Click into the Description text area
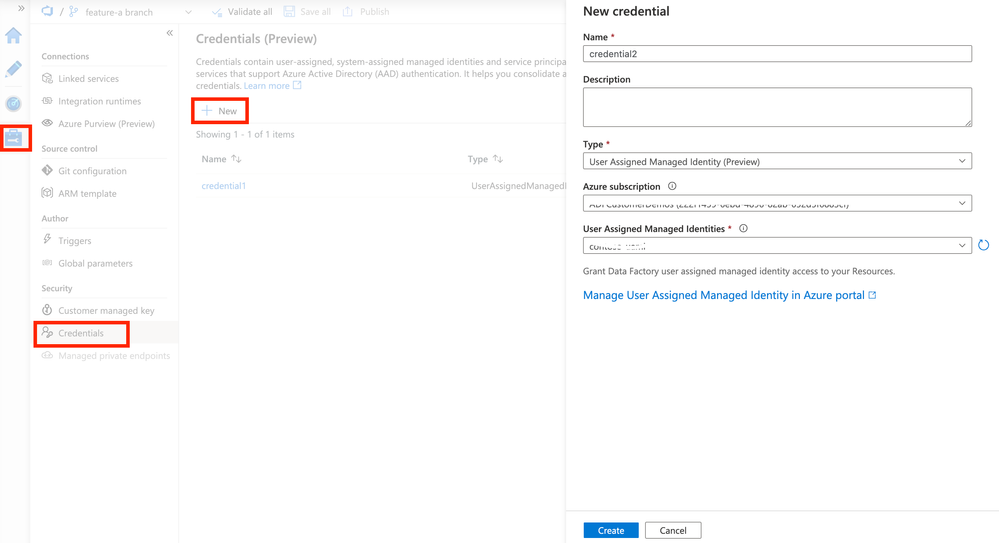999x543 pixels. pyautogui.click(x=777, y=107)
